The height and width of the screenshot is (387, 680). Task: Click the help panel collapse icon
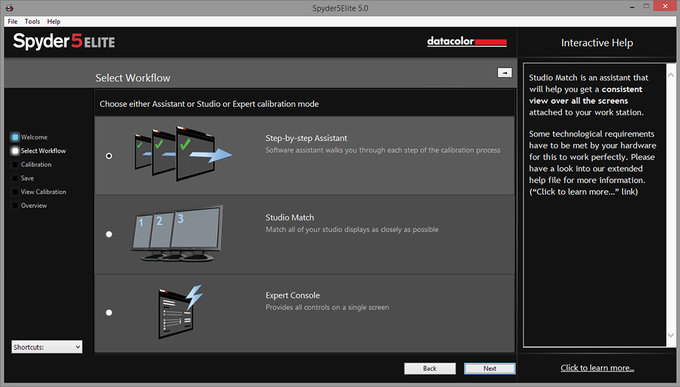click(504, 73)
